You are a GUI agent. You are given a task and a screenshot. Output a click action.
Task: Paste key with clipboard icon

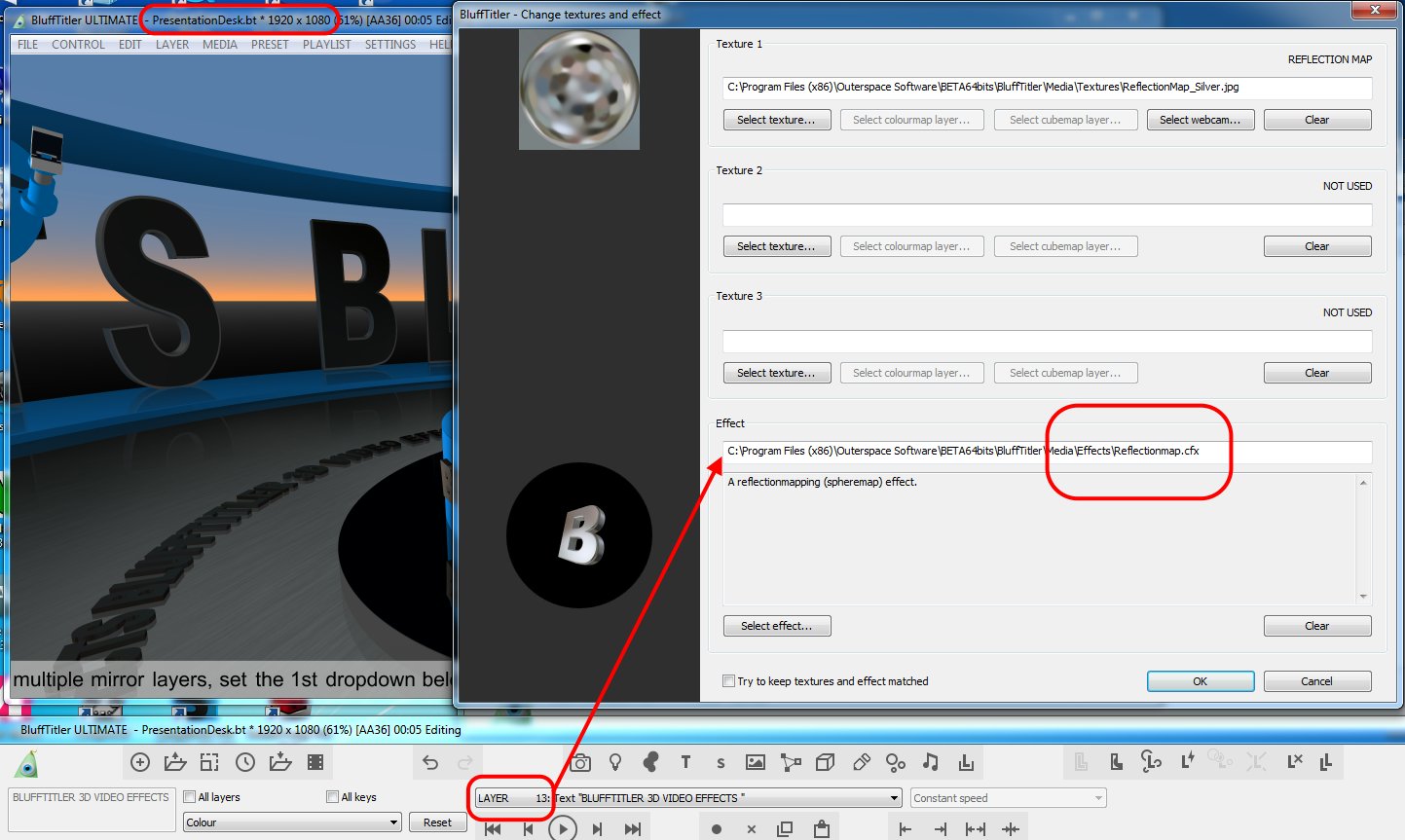(x=822, y=828)
